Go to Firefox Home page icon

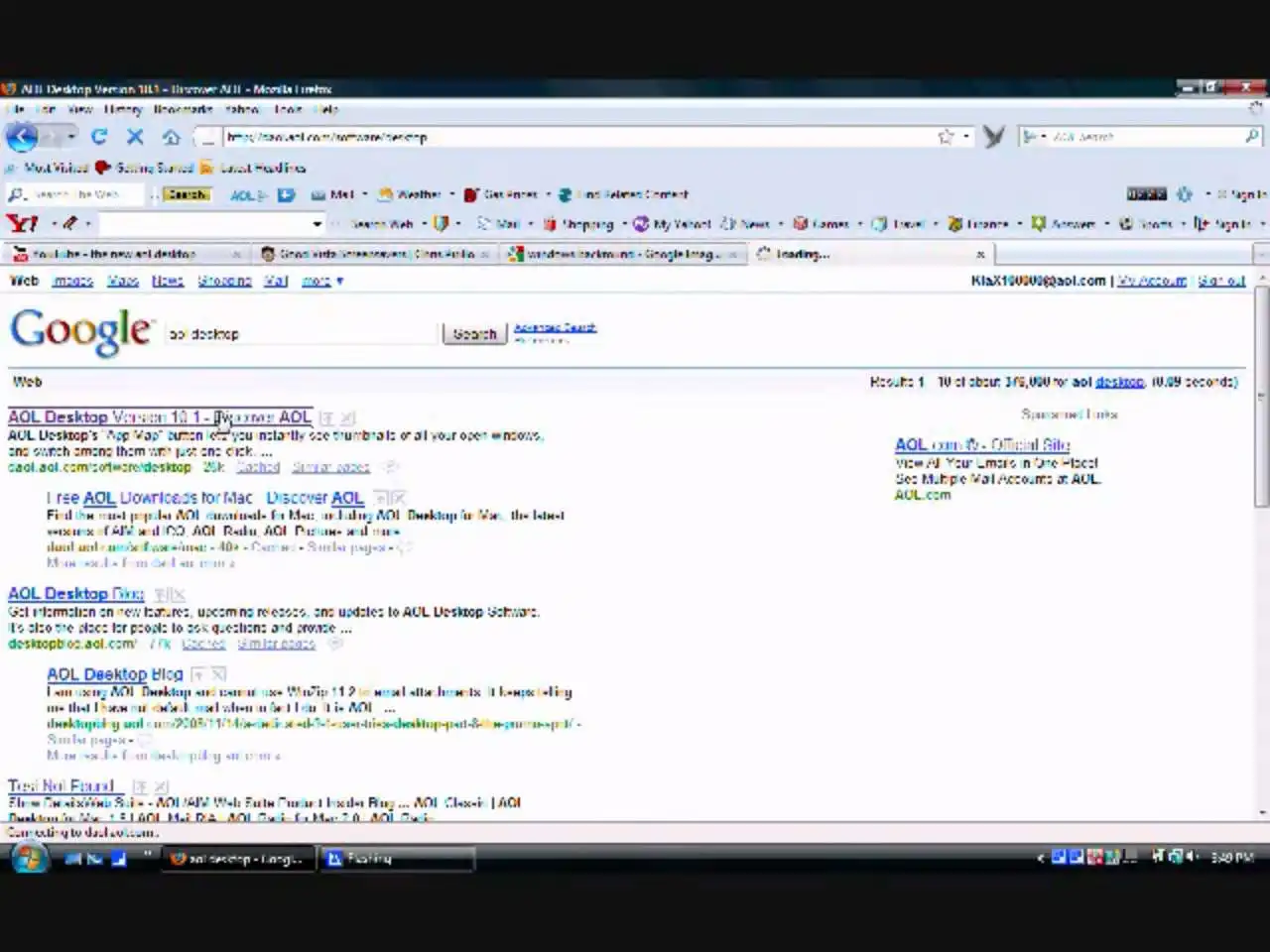(172, 137)
